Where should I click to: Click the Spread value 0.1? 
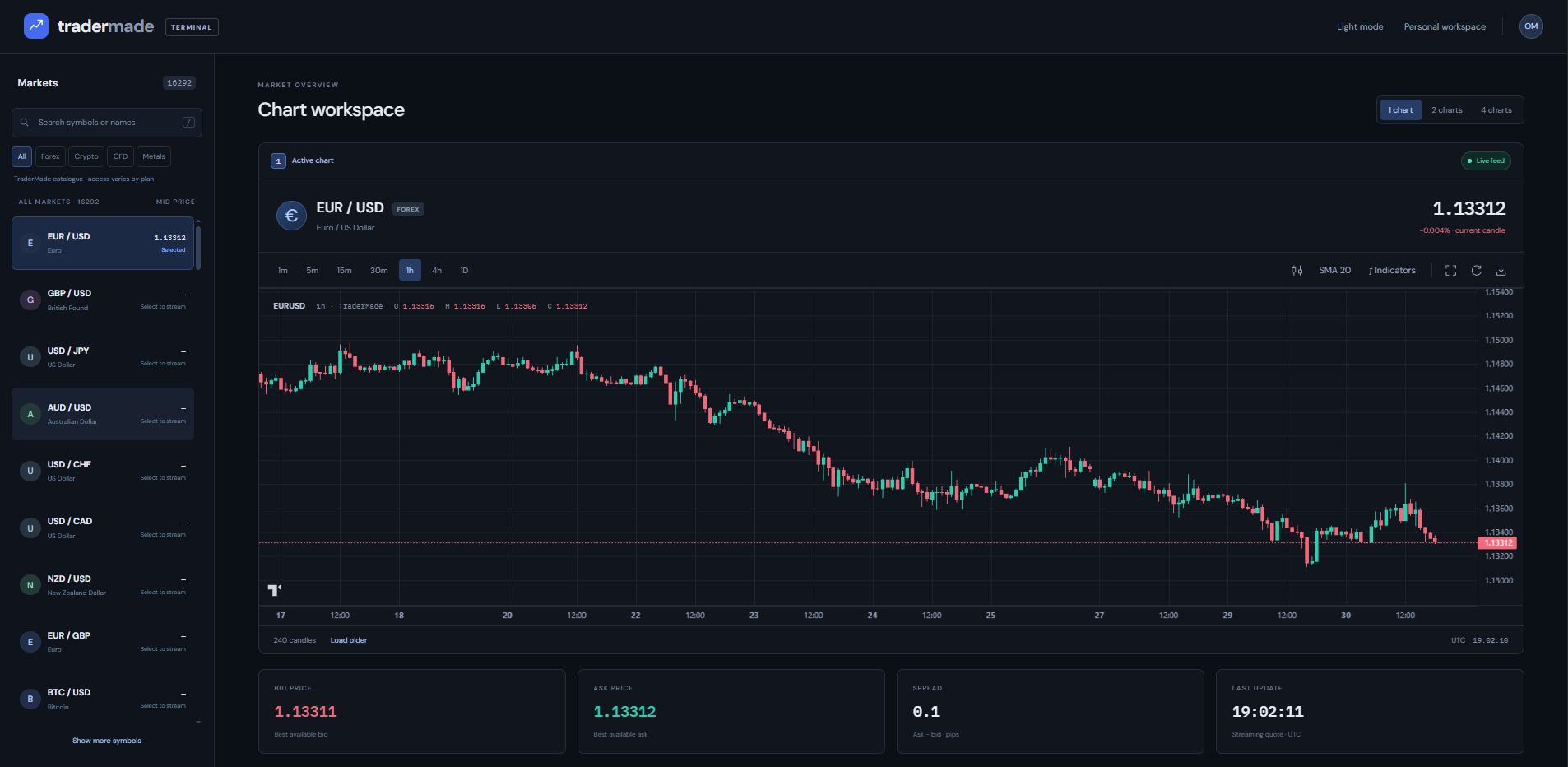click(926, 712)
